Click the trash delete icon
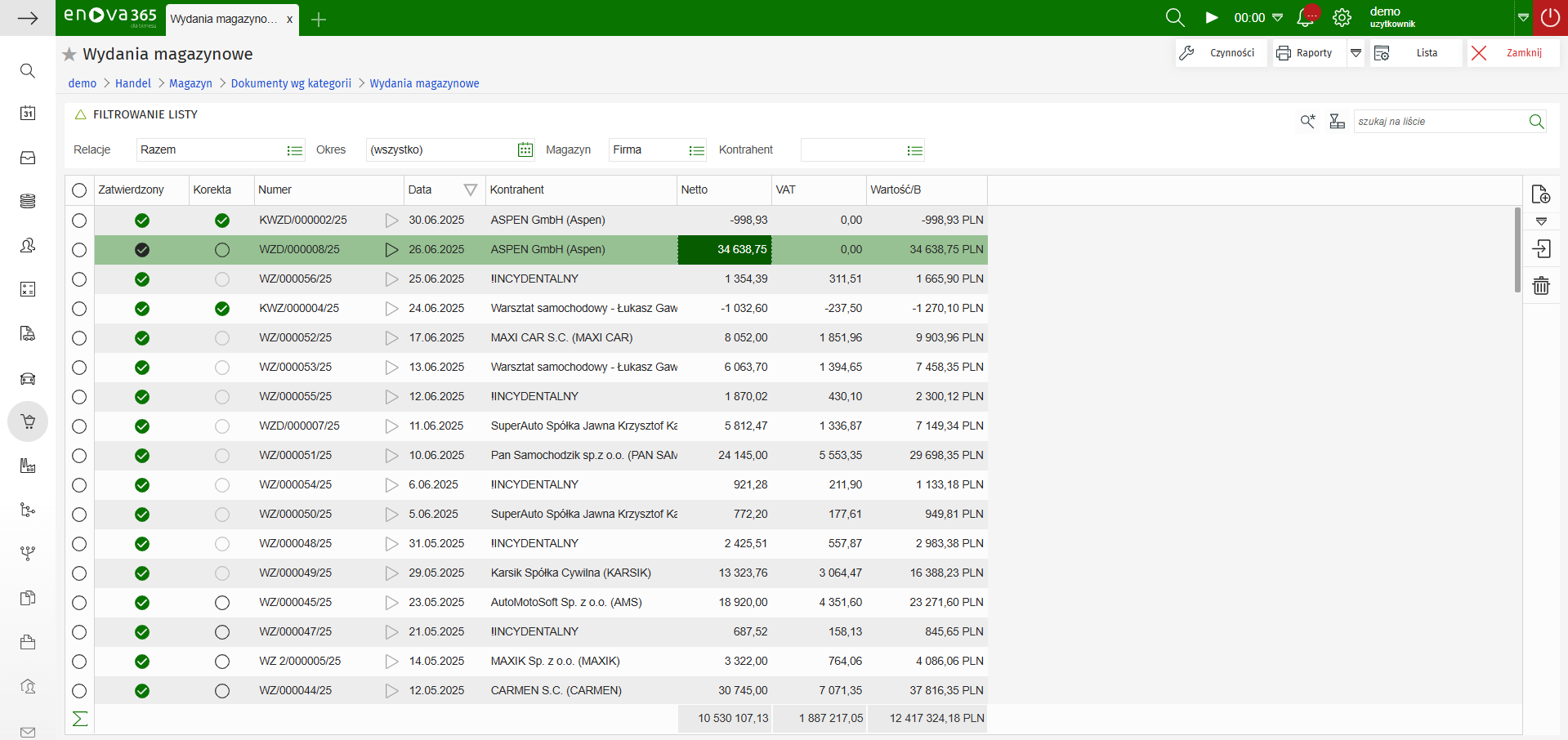Screen dimensions: 1568x740 tap(1540, 286)
